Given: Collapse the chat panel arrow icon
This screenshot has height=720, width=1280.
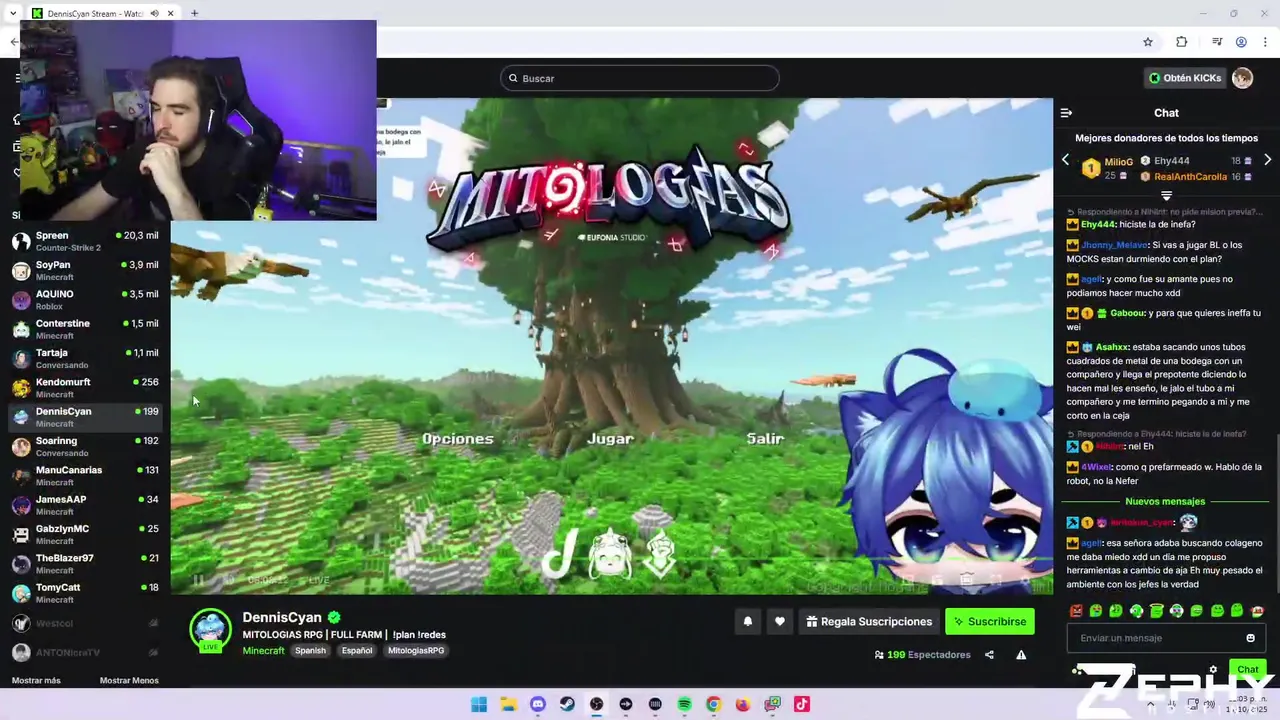Looking at the screenshot, I should [1066, 113].
